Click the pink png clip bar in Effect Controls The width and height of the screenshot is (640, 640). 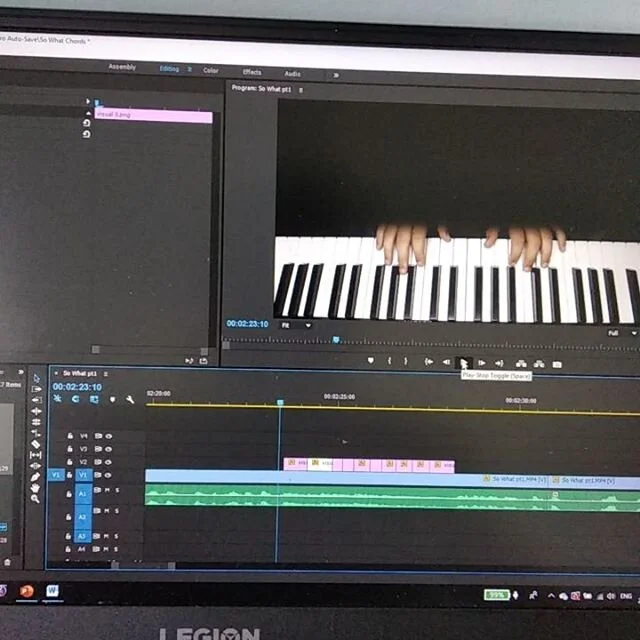pyautogui.click(x=153, y=116)
